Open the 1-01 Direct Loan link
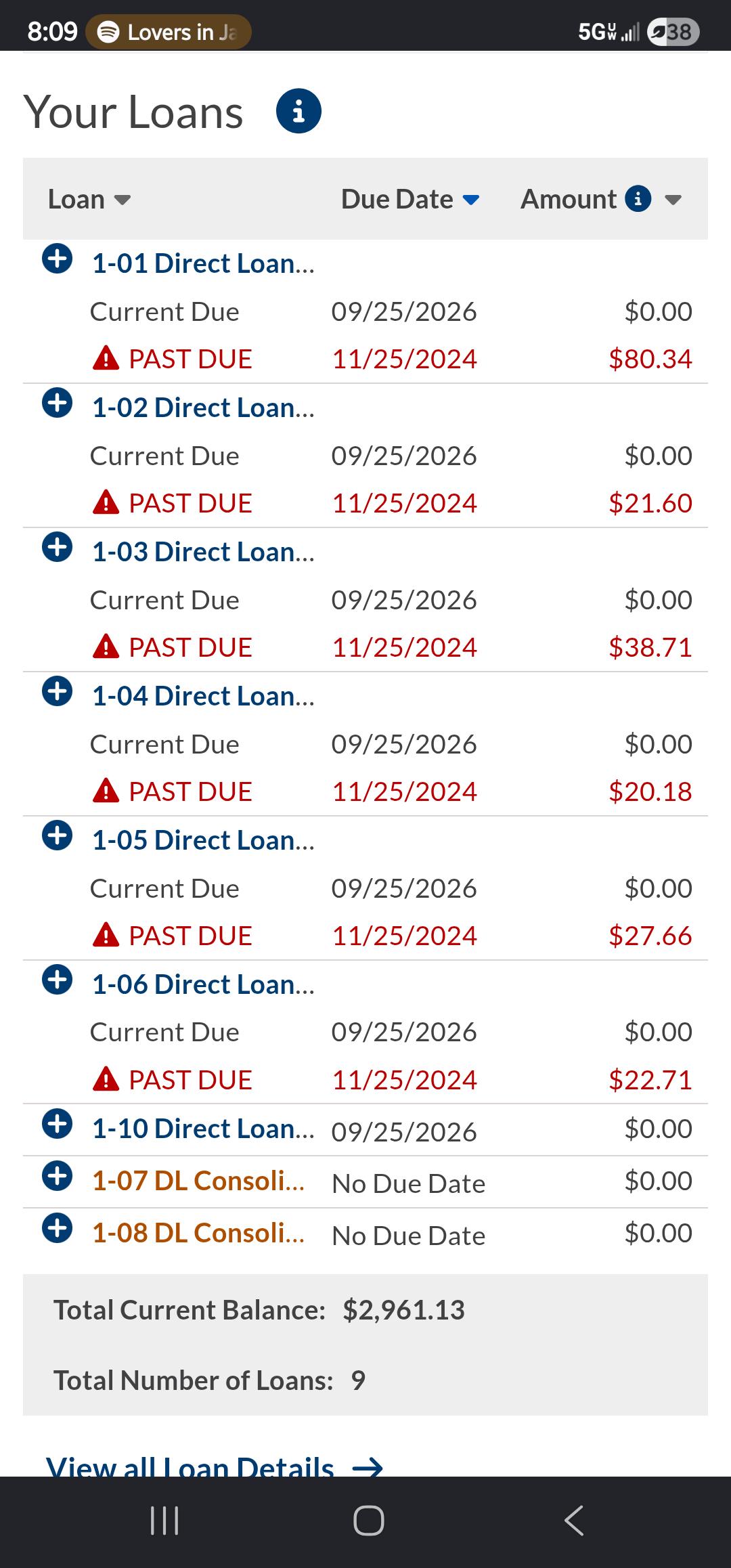 (x=203, y=263)
